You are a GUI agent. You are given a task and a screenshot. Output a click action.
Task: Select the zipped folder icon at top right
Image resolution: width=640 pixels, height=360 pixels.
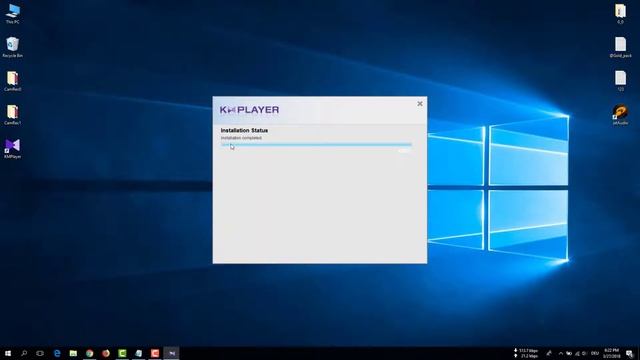[620, 14]
